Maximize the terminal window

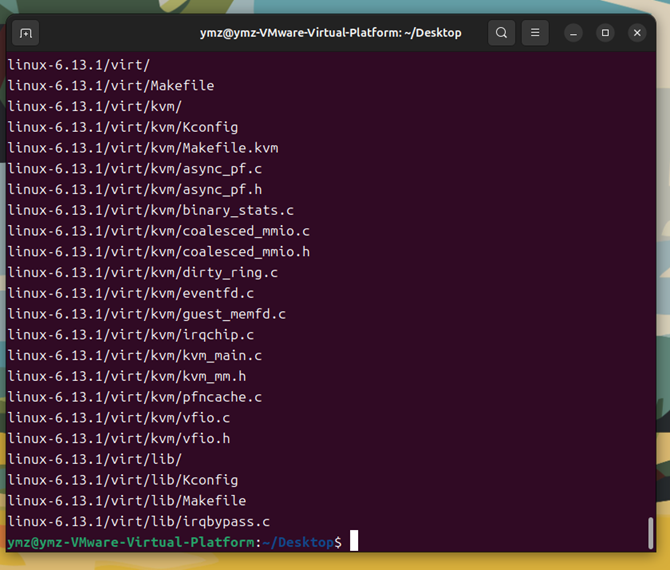[605, 33]
